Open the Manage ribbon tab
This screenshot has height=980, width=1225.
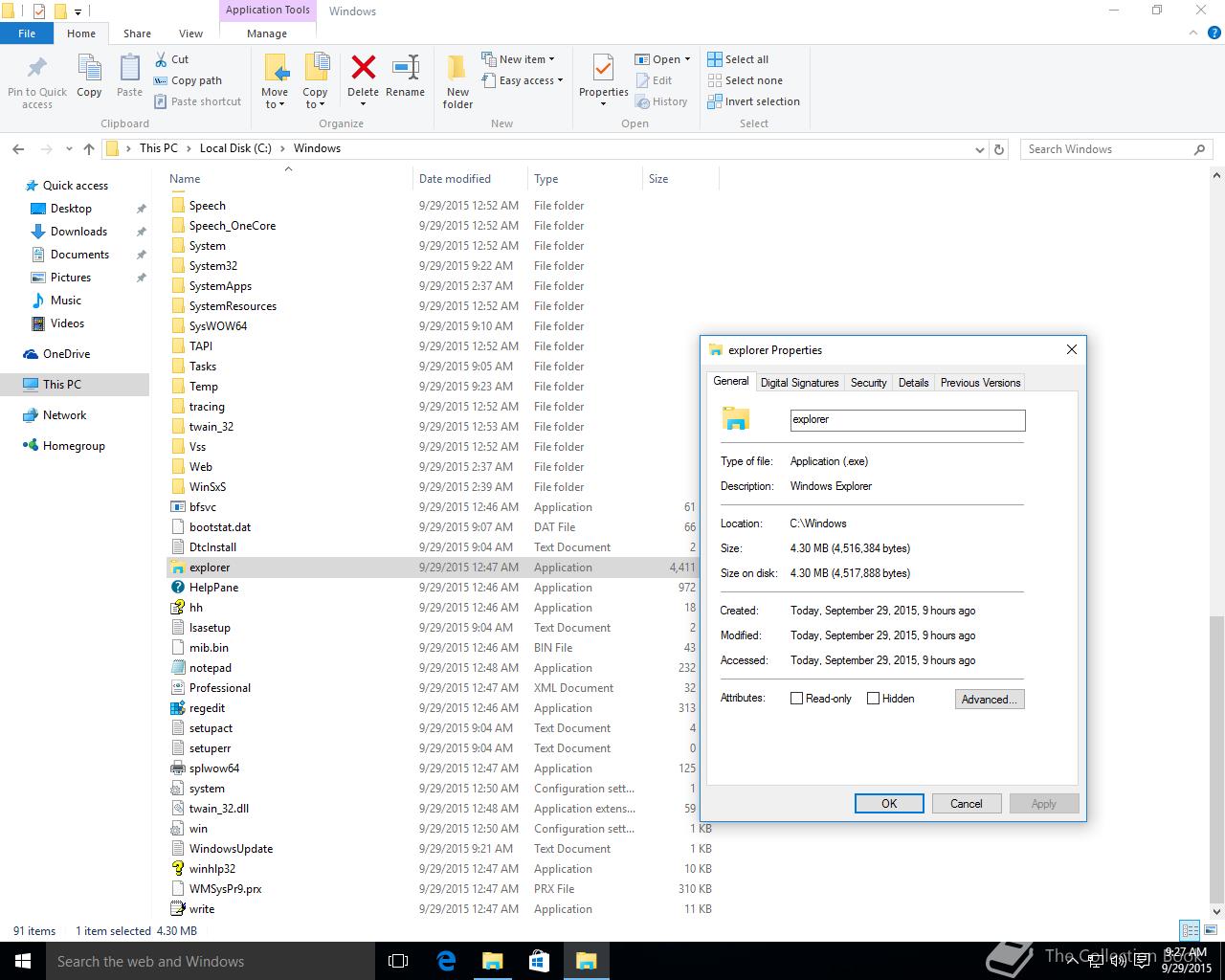coord(267,33)
